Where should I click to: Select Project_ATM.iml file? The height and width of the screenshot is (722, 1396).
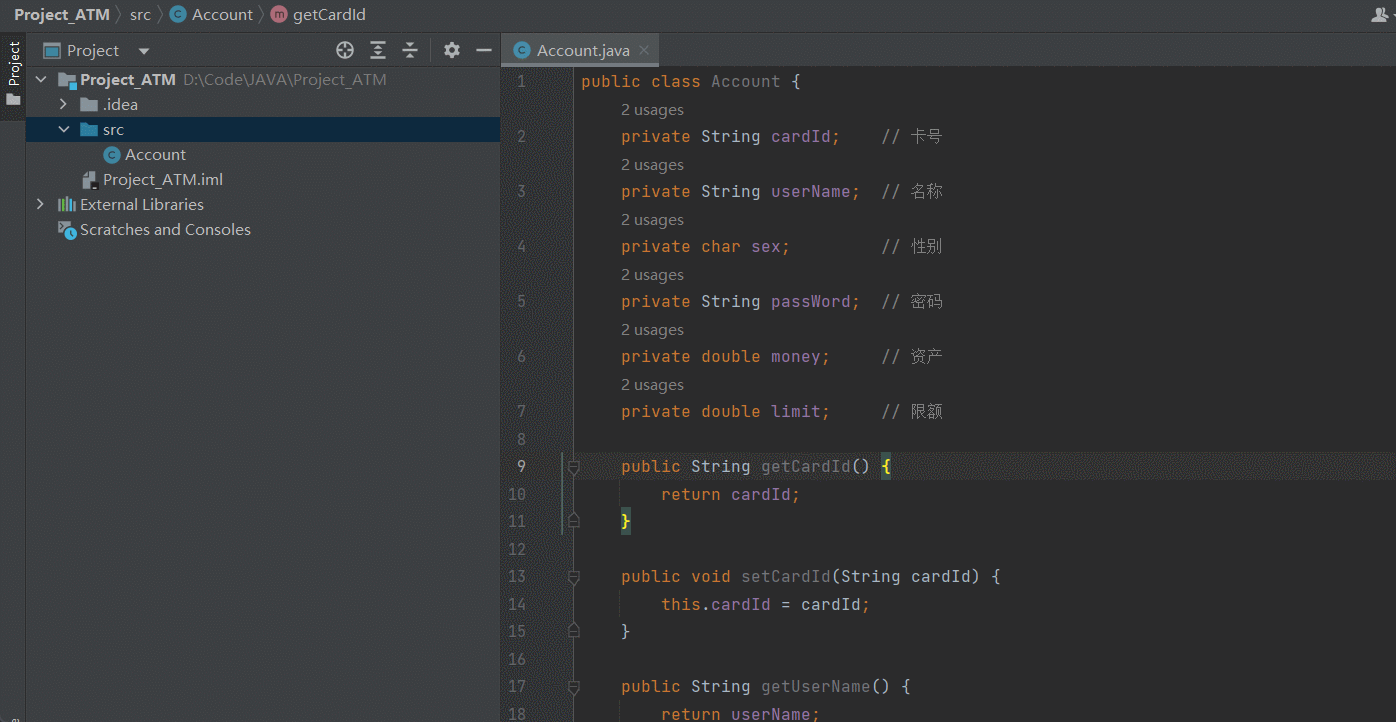163,179
